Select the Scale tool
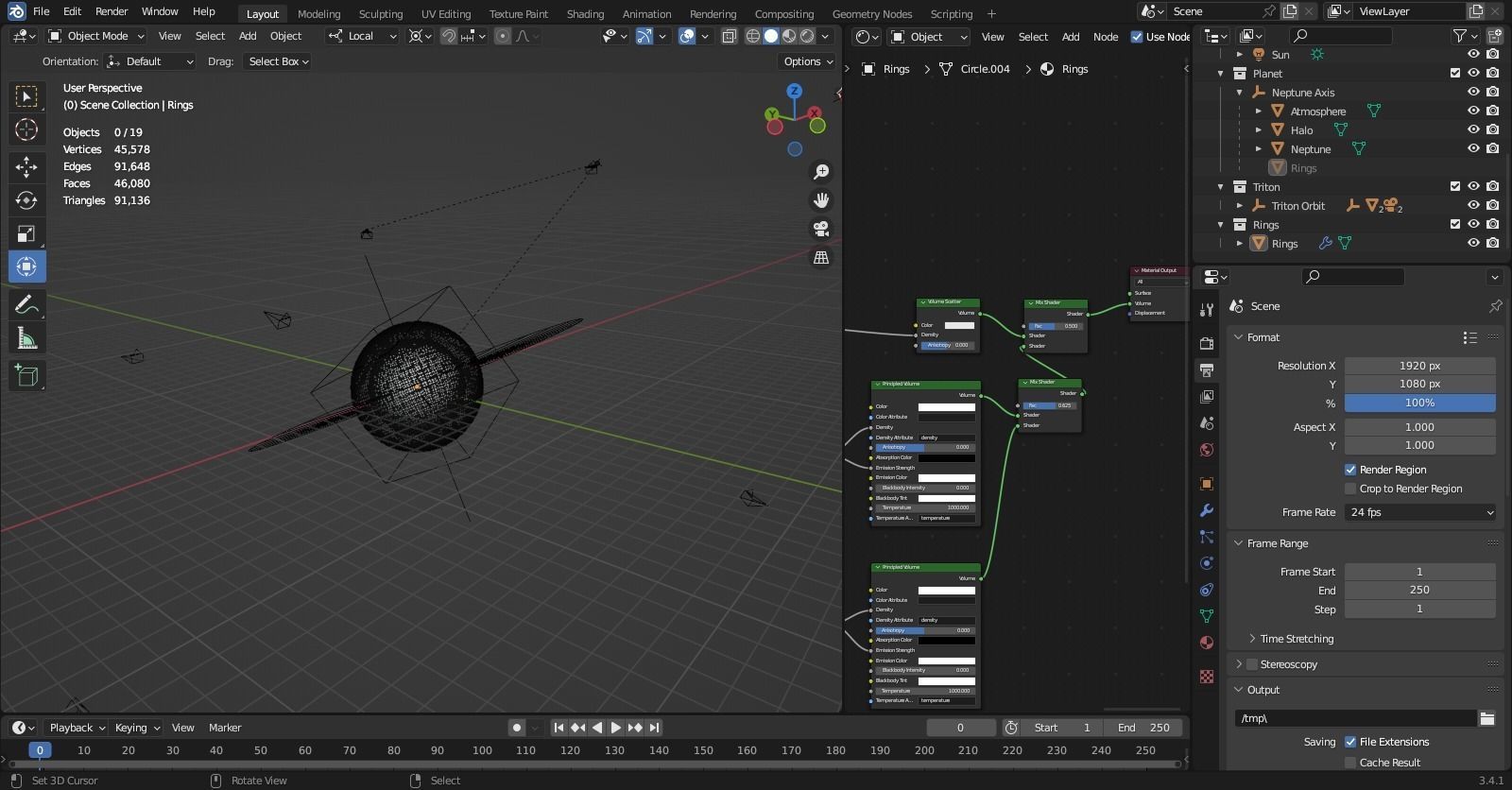This screenshot has width=1512, height=790. tap(26, 233)
